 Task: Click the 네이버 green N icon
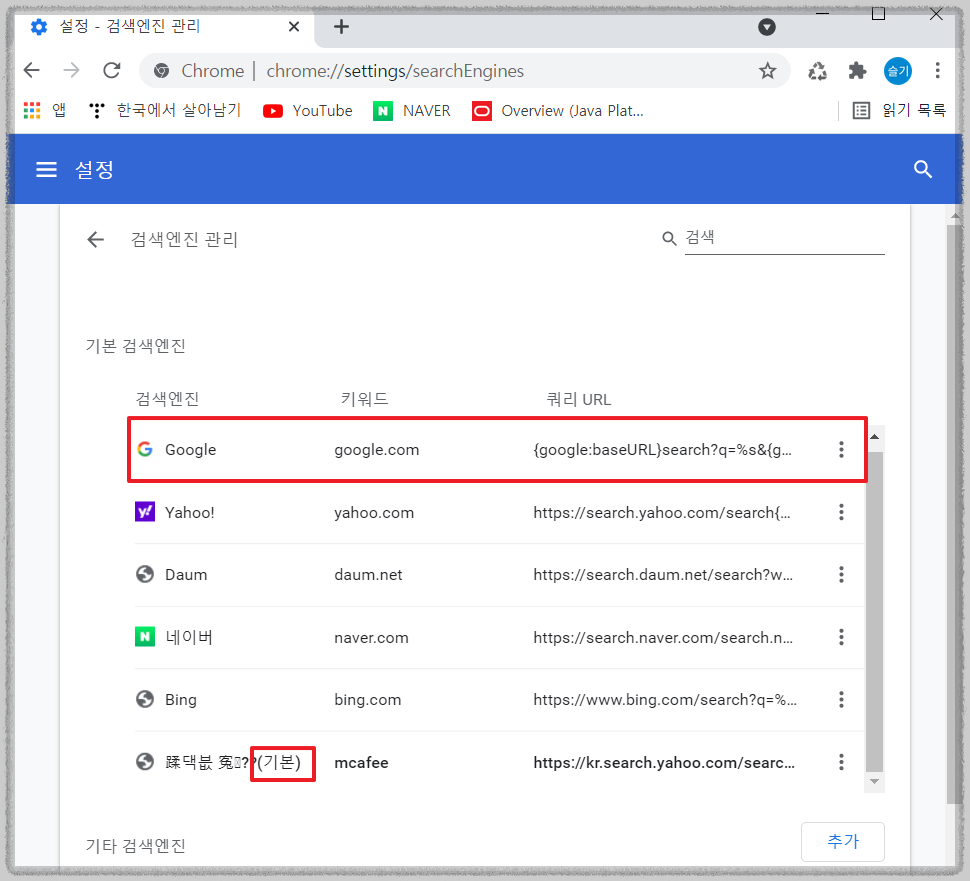click(x=145, y=637)
